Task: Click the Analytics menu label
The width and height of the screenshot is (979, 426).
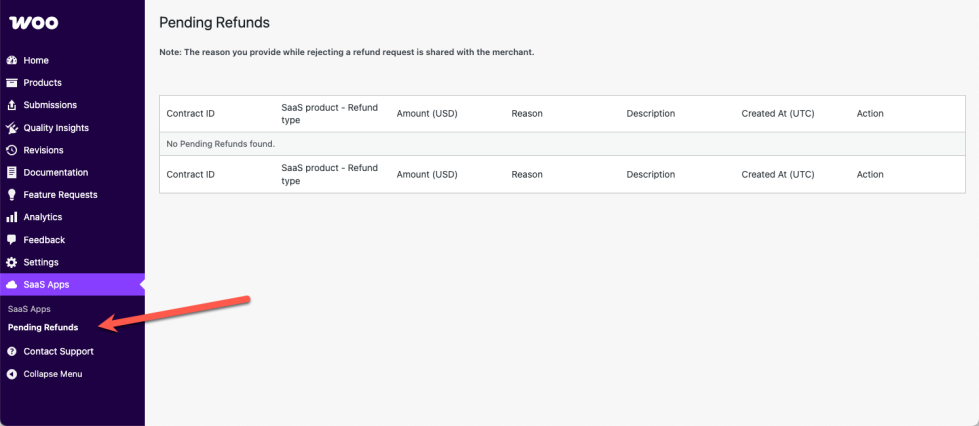Action: (43, 217)
